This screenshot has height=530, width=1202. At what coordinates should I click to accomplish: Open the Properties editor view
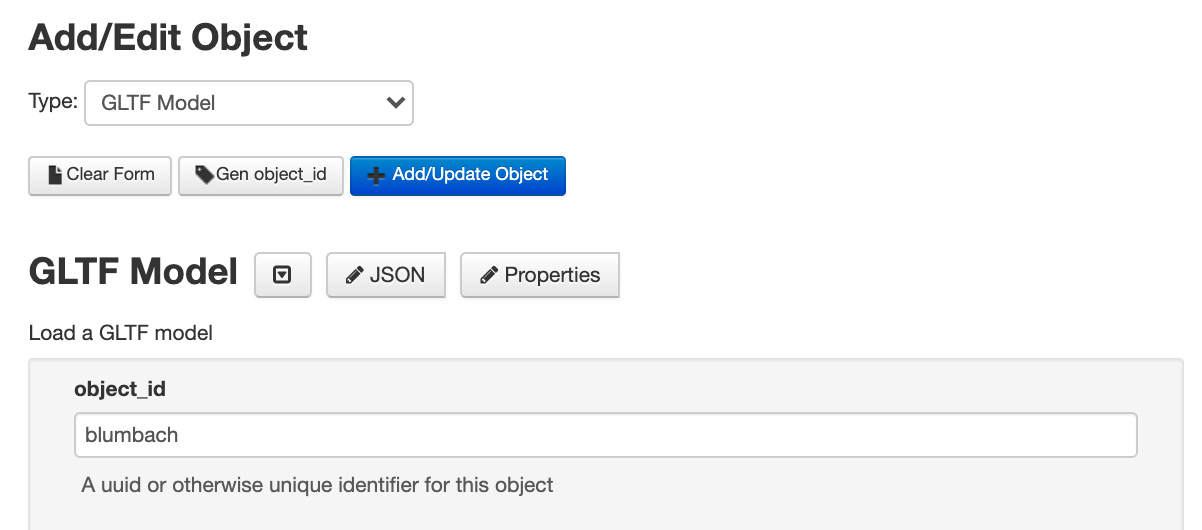[540, 275]
